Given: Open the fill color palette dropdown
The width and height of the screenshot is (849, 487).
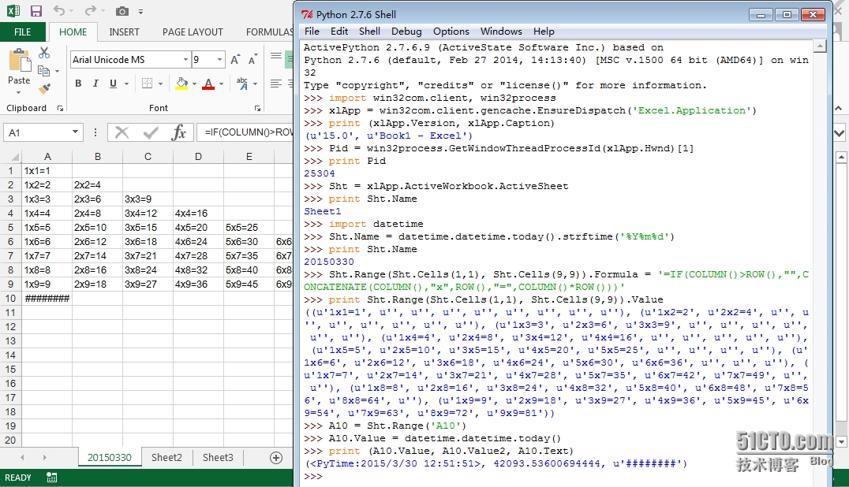Looking at the screenshot, I should coord(194,84).
